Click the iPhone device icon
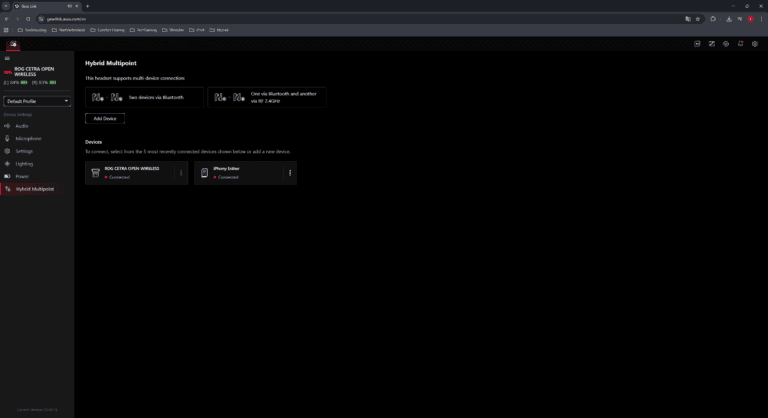 click(205, 173)
